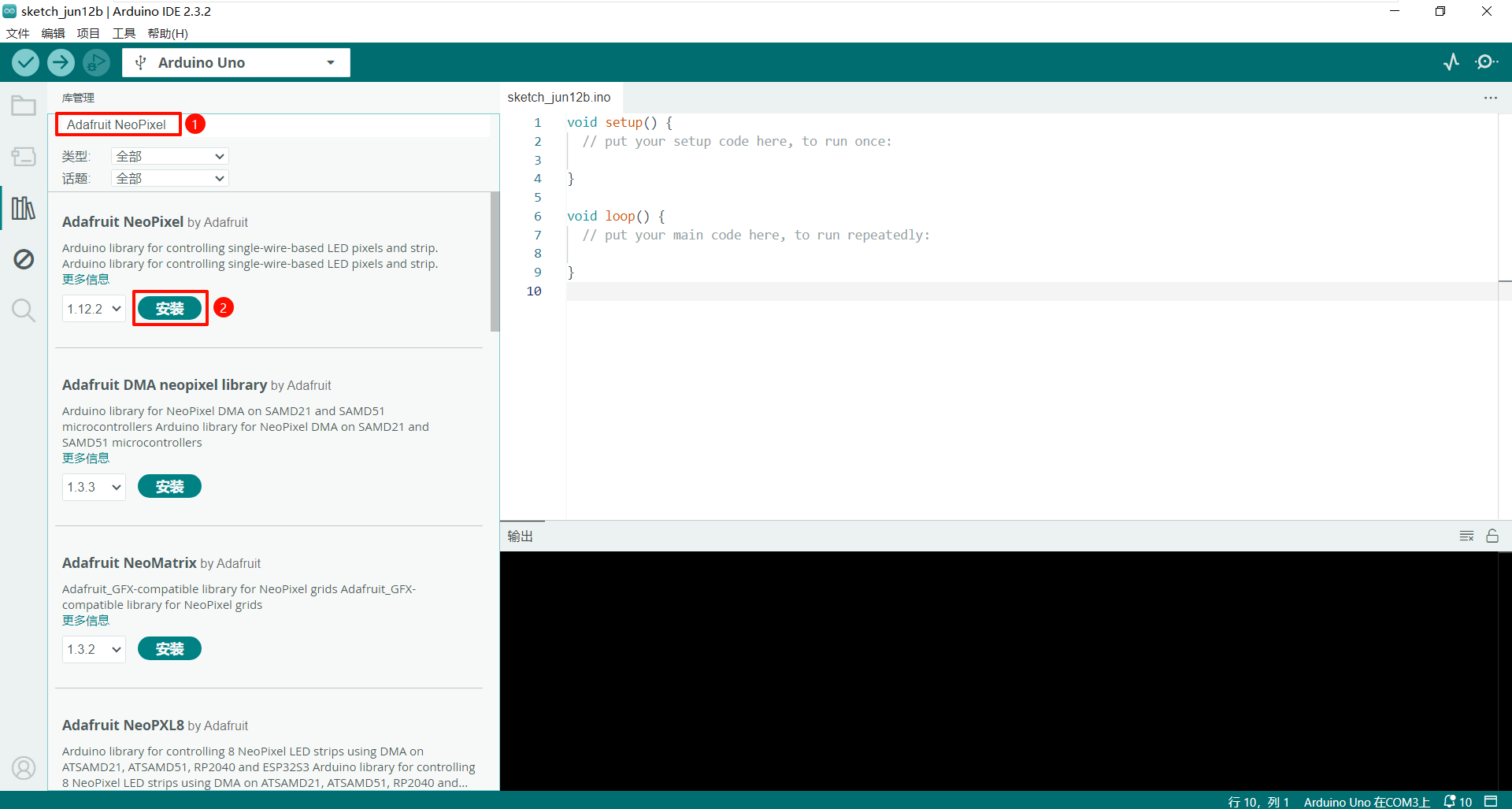Click the Adafruit NeoMatrix library title
This screenshot has height=809, width=1512.
point(129,562)
